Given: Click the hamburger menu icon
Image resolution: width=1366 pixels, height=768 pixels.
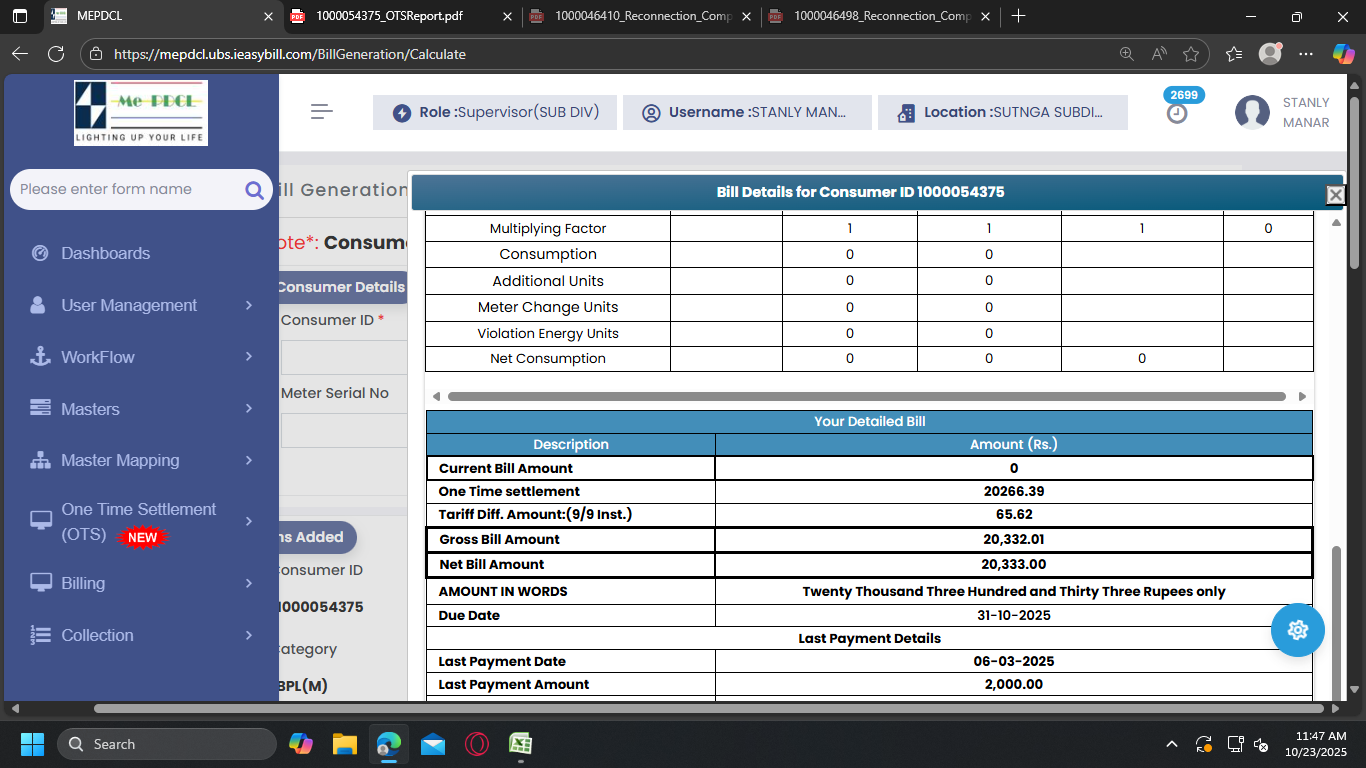Looking at the screenshot, I should 321,112.
